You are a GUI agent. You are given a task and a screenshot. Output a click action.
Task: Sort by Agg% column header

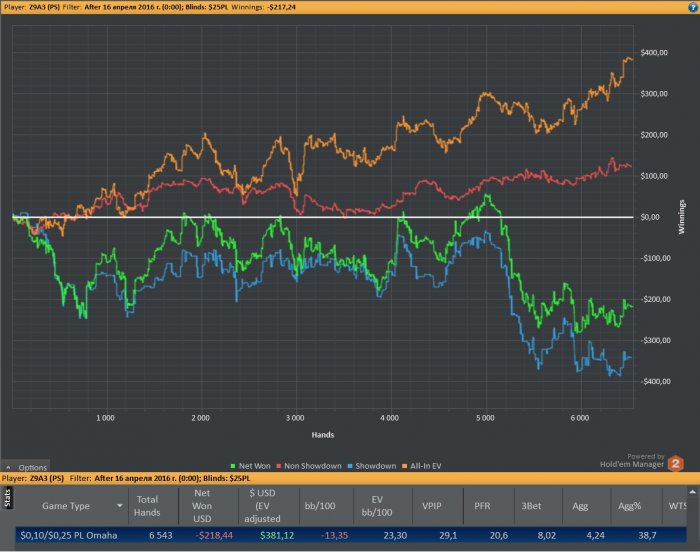(x=629, y=506)
